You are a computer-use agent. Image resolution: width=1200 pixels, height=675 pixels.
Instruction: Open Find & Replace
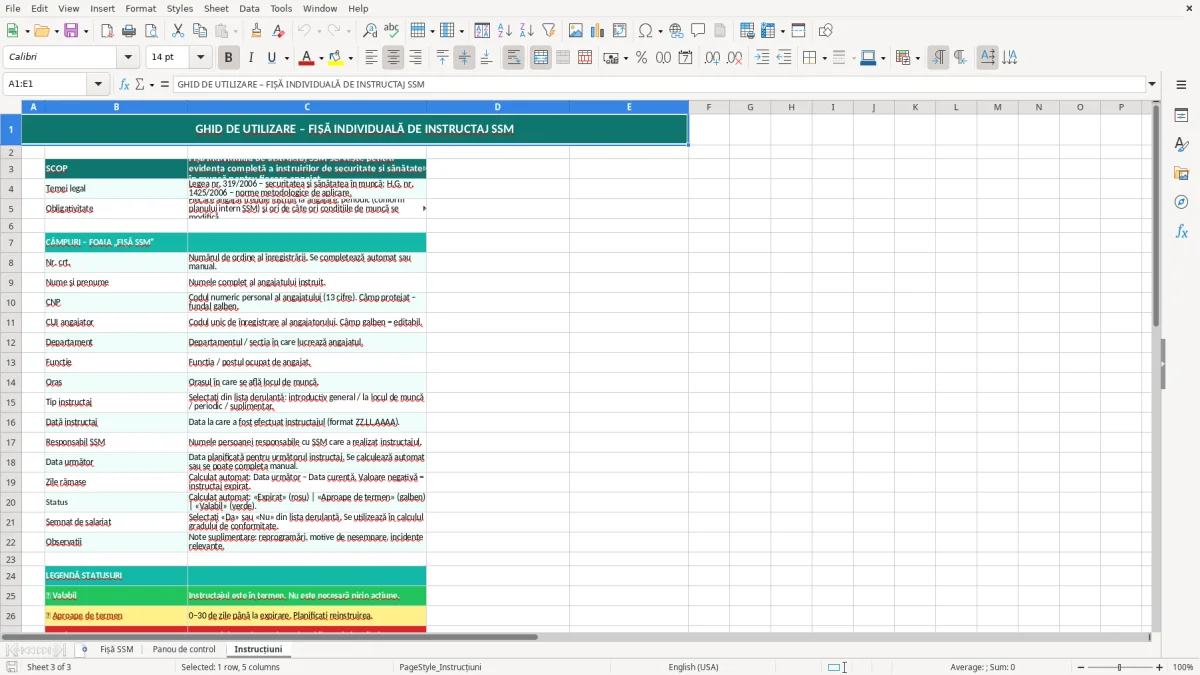(370, 31)
